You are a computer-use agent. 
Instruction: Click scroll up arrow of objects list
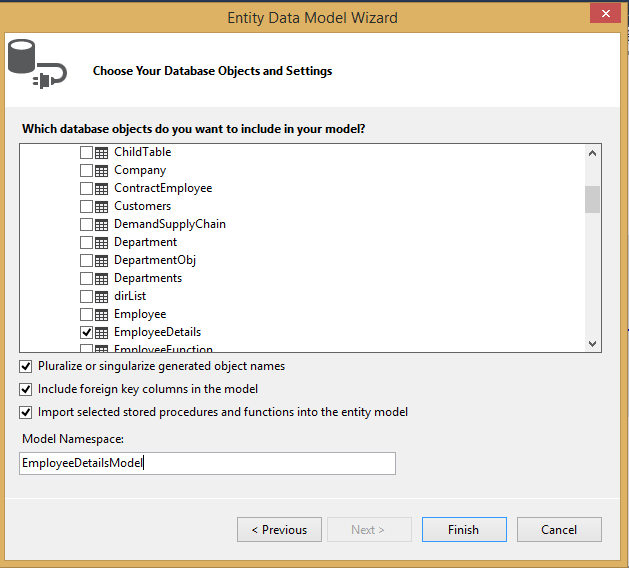(x=592, y=153)
